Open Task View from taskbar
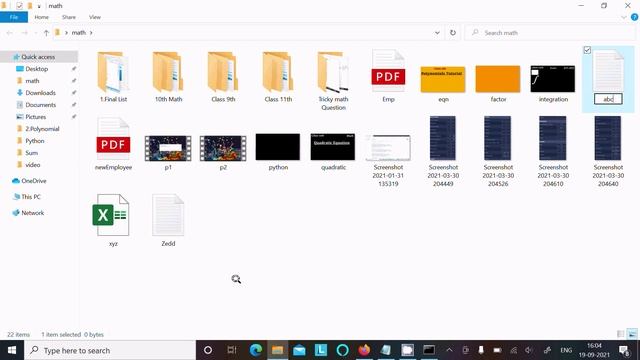This screenshot has width=640, height=360. (x=232, y=350)
